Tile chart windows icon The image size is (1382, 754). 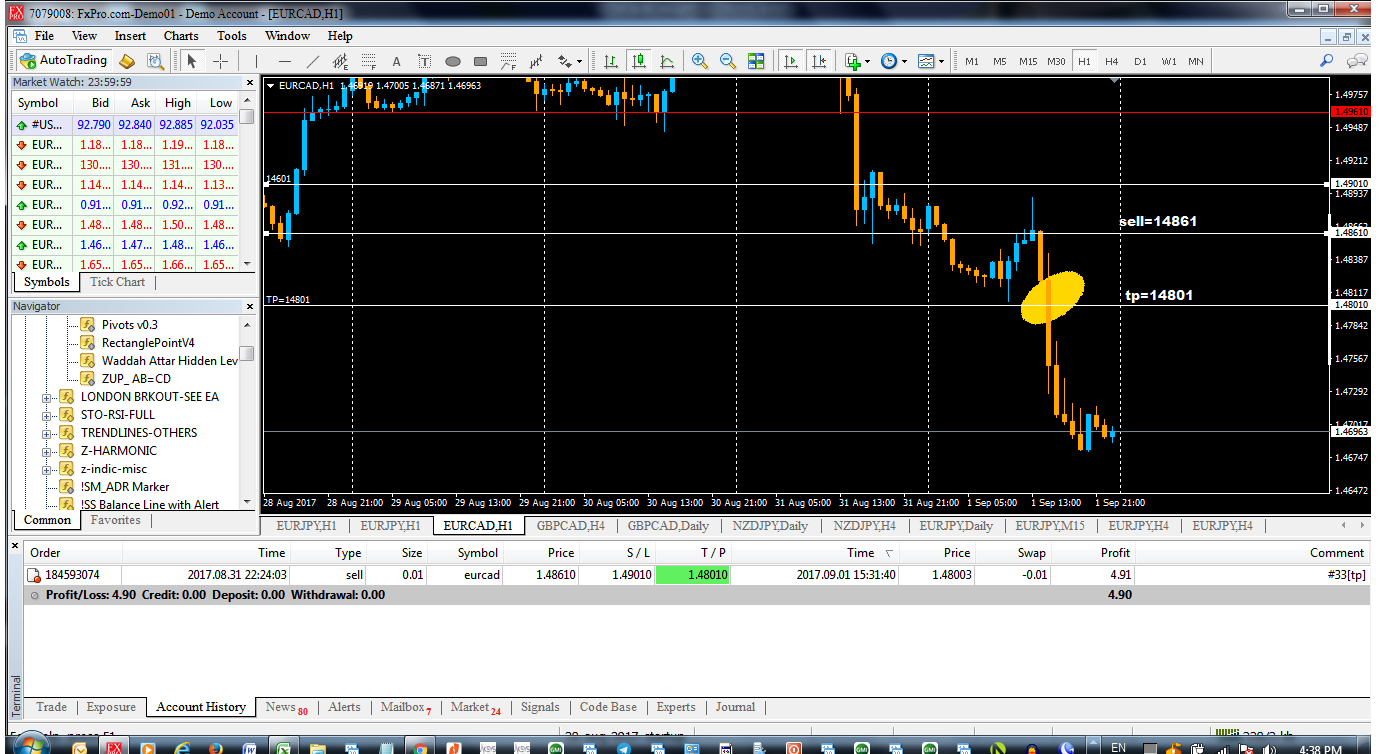(x=755, y=61)
